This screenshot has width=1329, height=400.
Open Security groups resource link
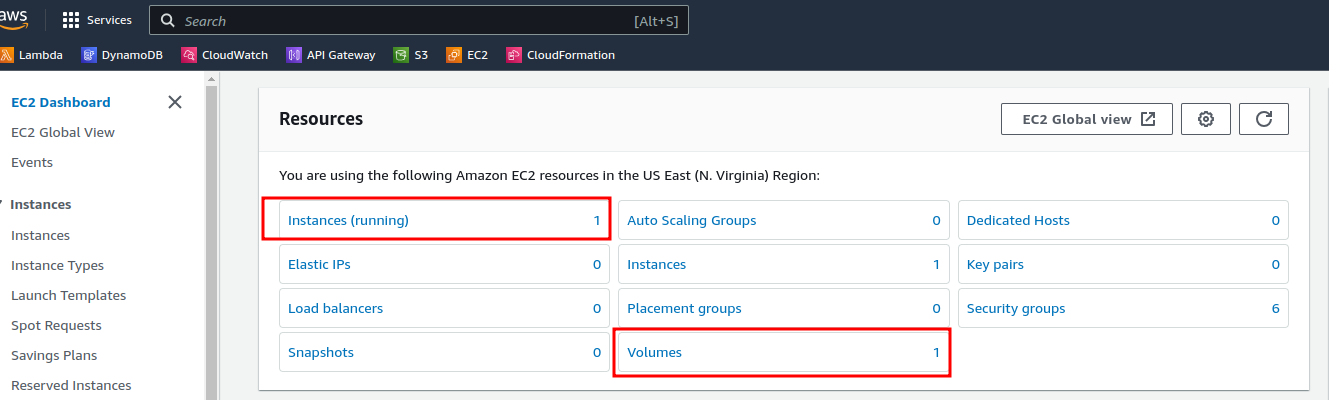coord(1015,308)
